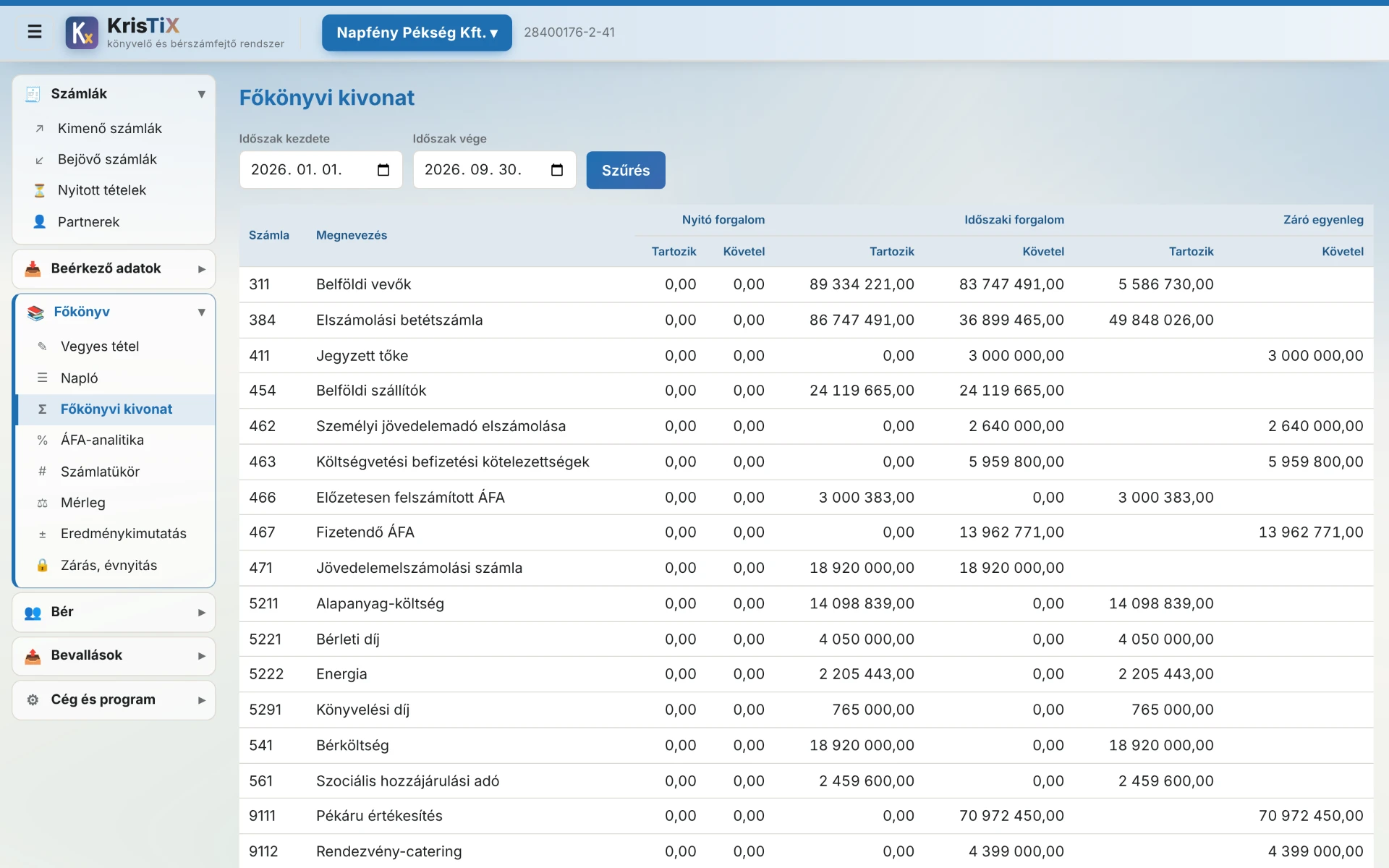The height and width of the screenshot is (868, 1389).
Task: Expand the Cég és program arrow
Action: tap(202, 700)
